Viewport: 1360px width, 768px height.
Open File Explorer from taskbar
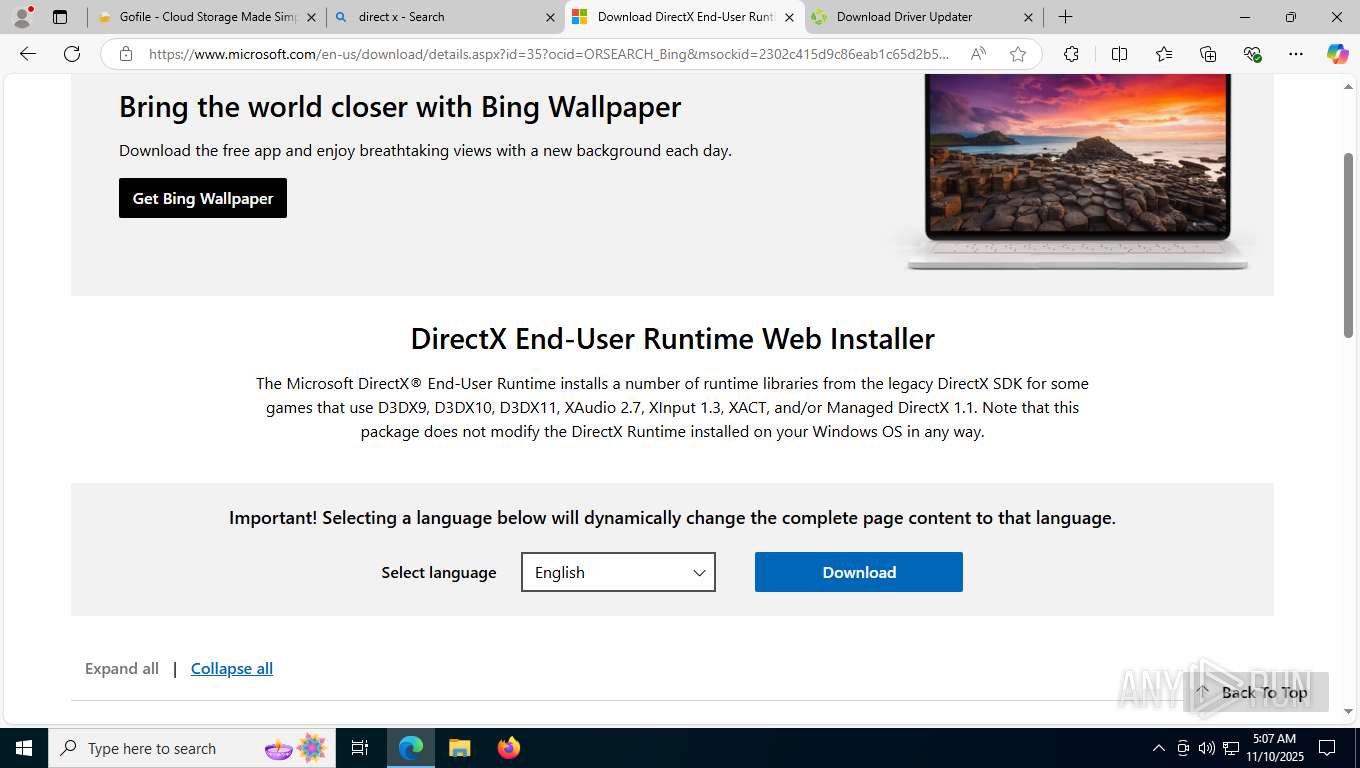click(x=459, y=748)
